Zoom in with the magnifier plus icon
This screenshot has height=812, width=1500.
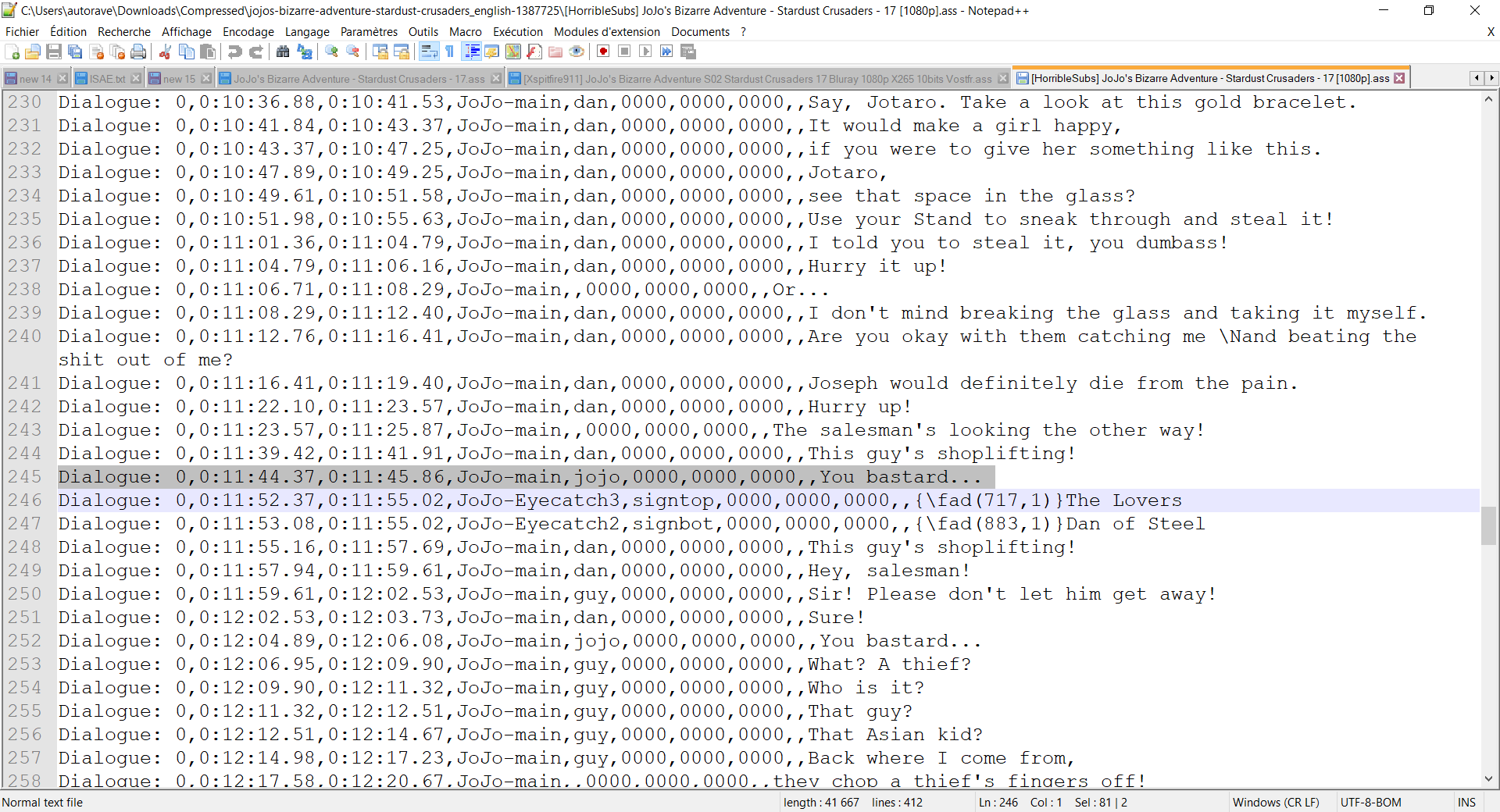pos(332,52)
